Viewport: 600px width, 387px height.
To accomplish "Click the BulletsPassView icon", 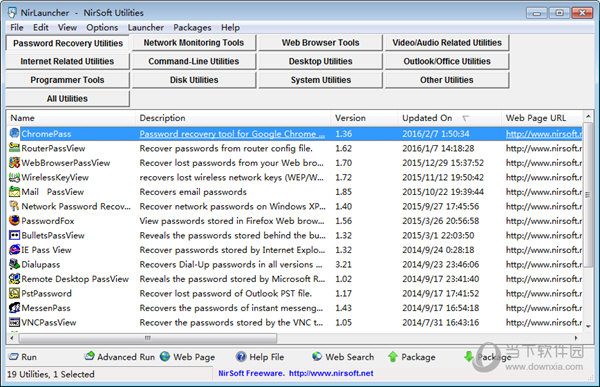I will (x=14, y=235).
